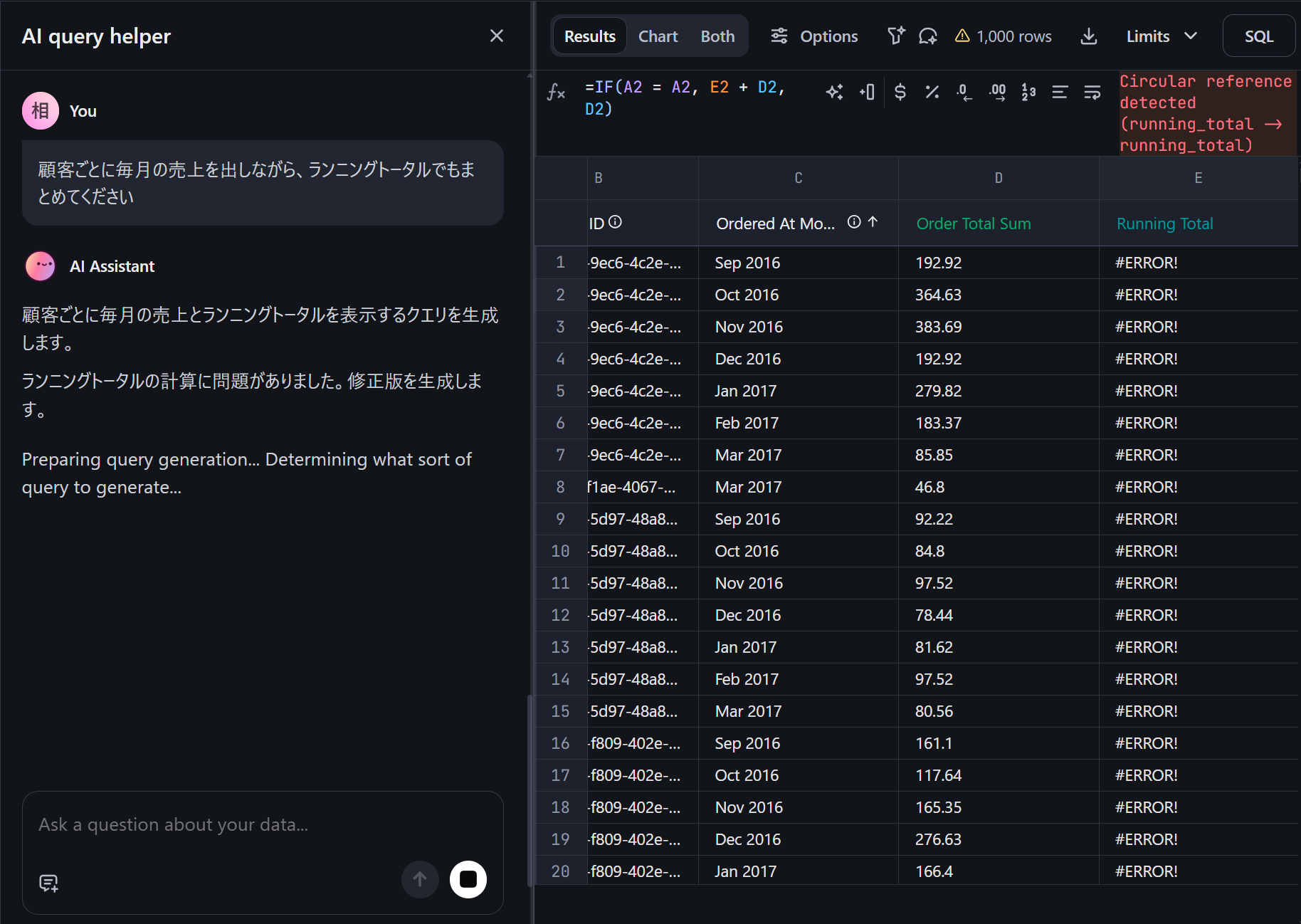
Task: Click the add column icon in formula bar
Action: click(867, 92)
